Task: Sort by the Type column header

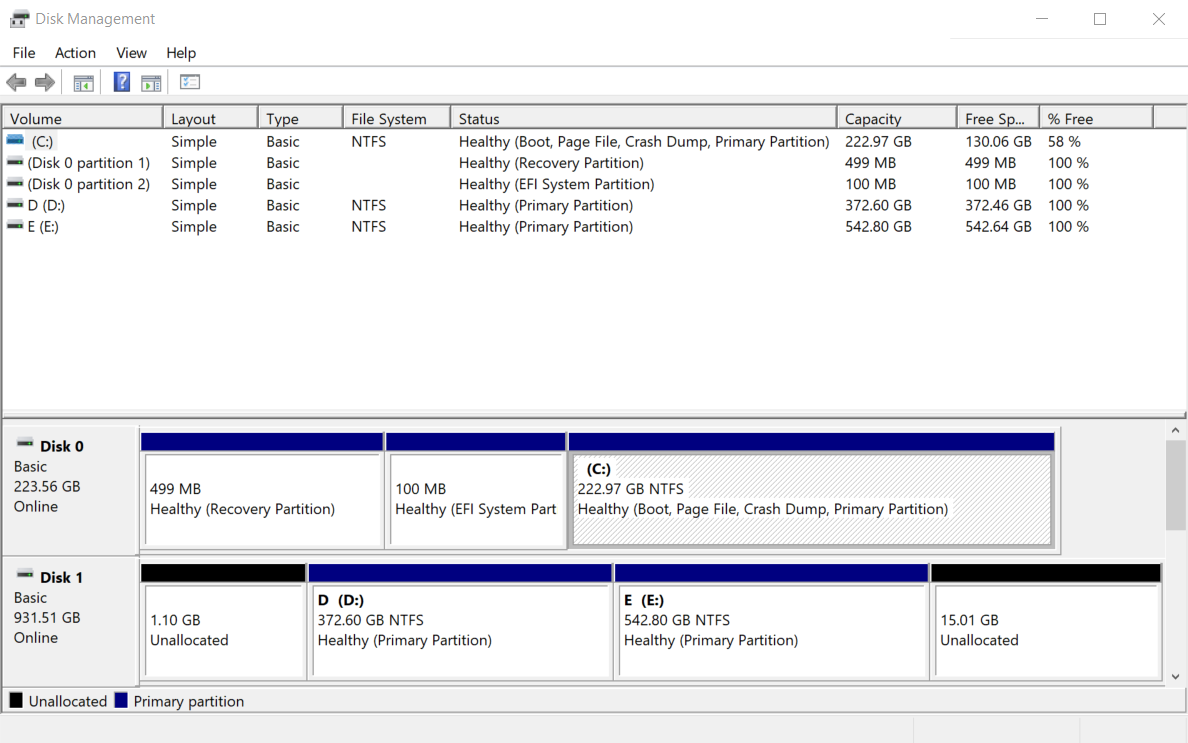Action: click(301, 118)
